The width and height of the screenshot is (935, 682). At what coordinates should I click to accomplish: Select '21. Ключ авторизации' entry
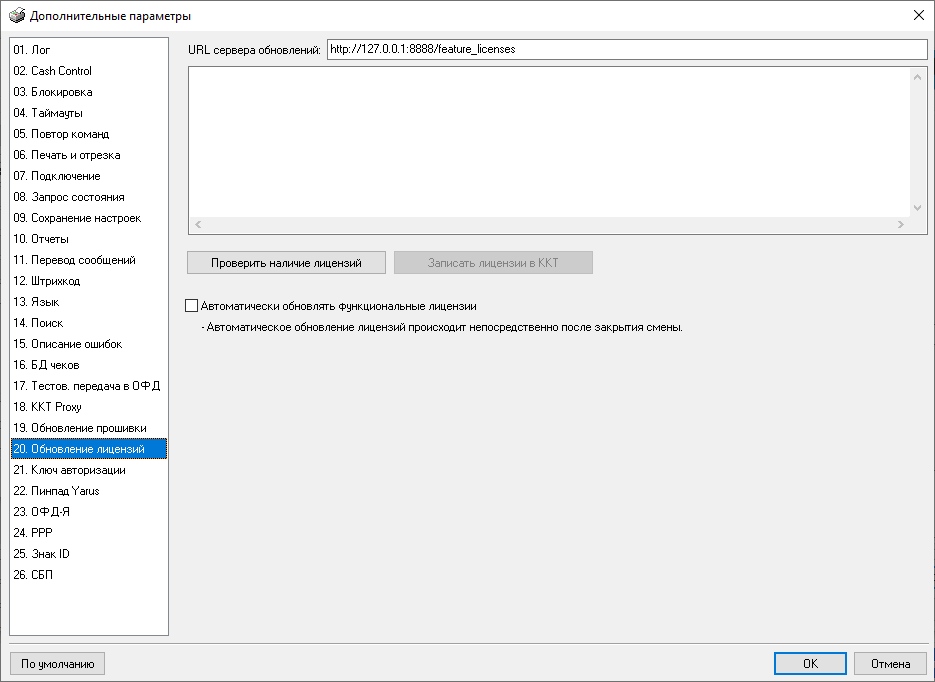click(x=69, y=470)
